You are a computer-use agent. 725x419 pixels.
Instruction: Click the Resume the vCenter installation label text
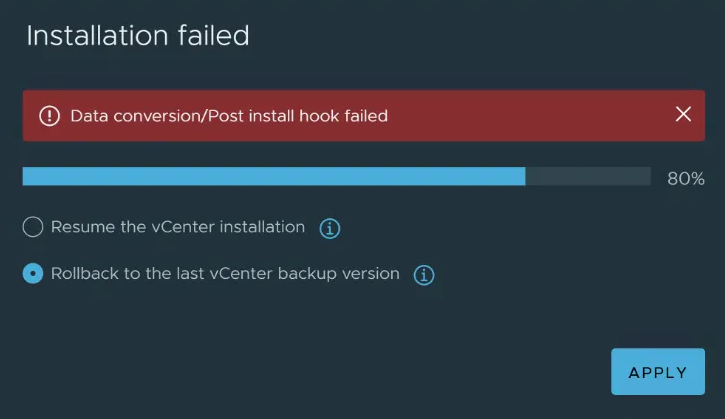tap(178, 227)
